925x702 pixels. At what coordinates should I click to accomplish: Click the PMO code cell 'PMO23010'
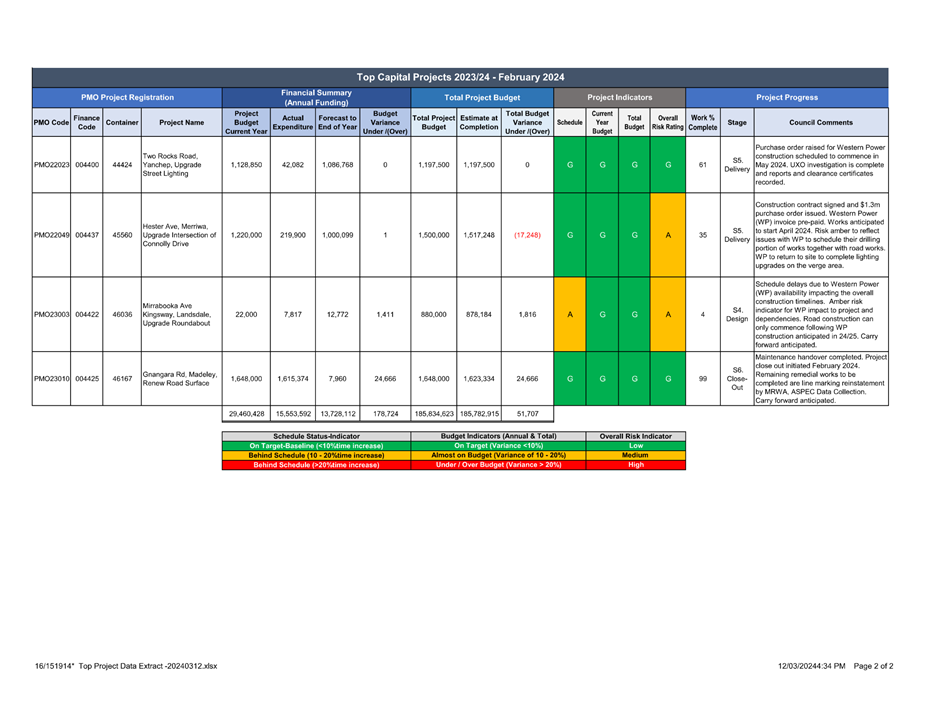(51, 379)
